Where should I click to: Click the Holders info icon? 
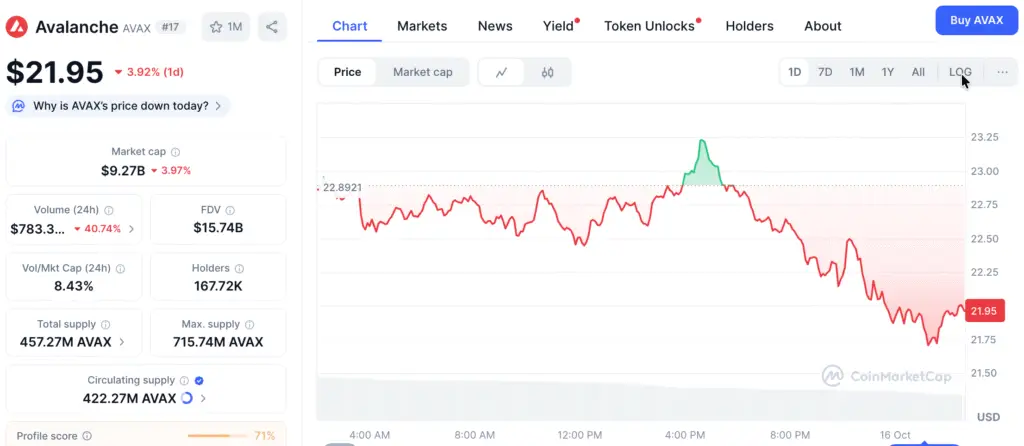point(237,269)
